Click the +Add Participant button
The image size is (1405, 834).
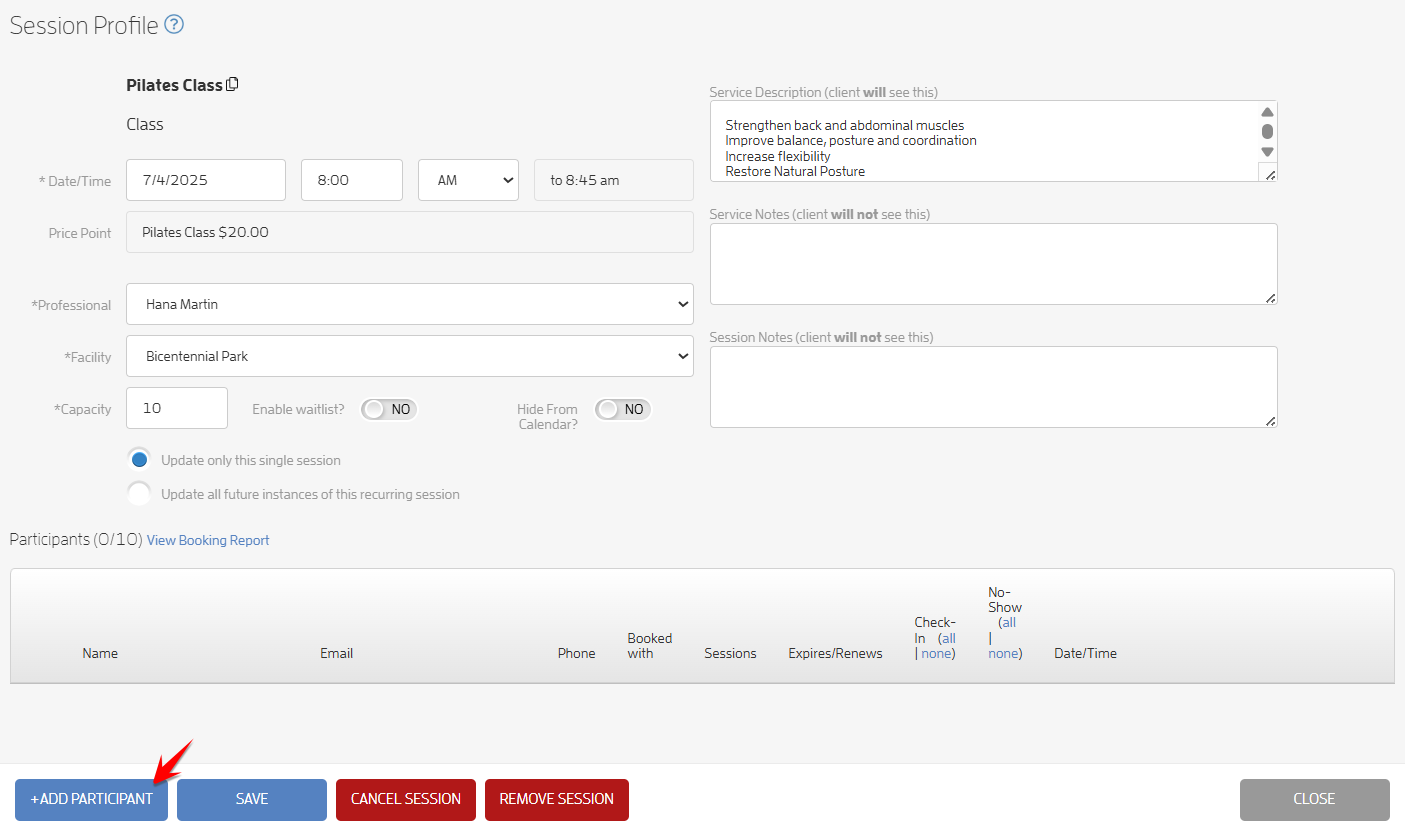tap(91, 800)
